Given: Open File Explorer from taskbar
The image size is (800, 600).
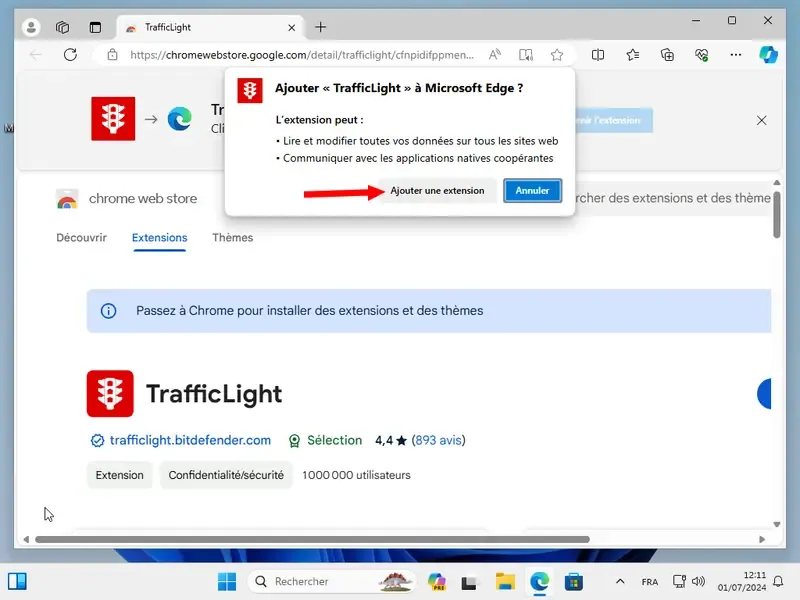Looking at the screenshot, I should 505,582.
